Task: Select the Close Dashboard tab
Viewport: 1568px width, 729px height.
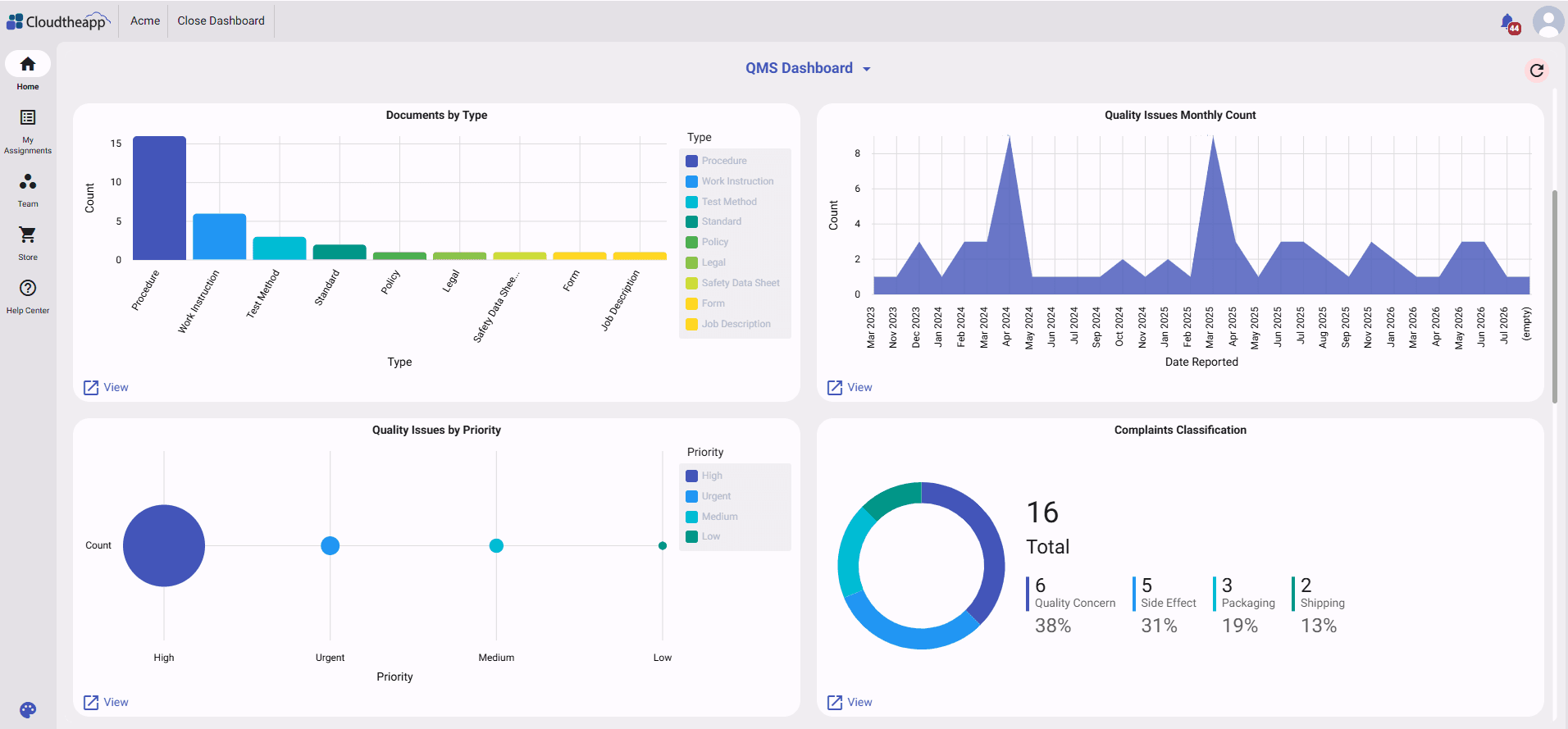Action: pyautogui.click(x=221, y=21)
